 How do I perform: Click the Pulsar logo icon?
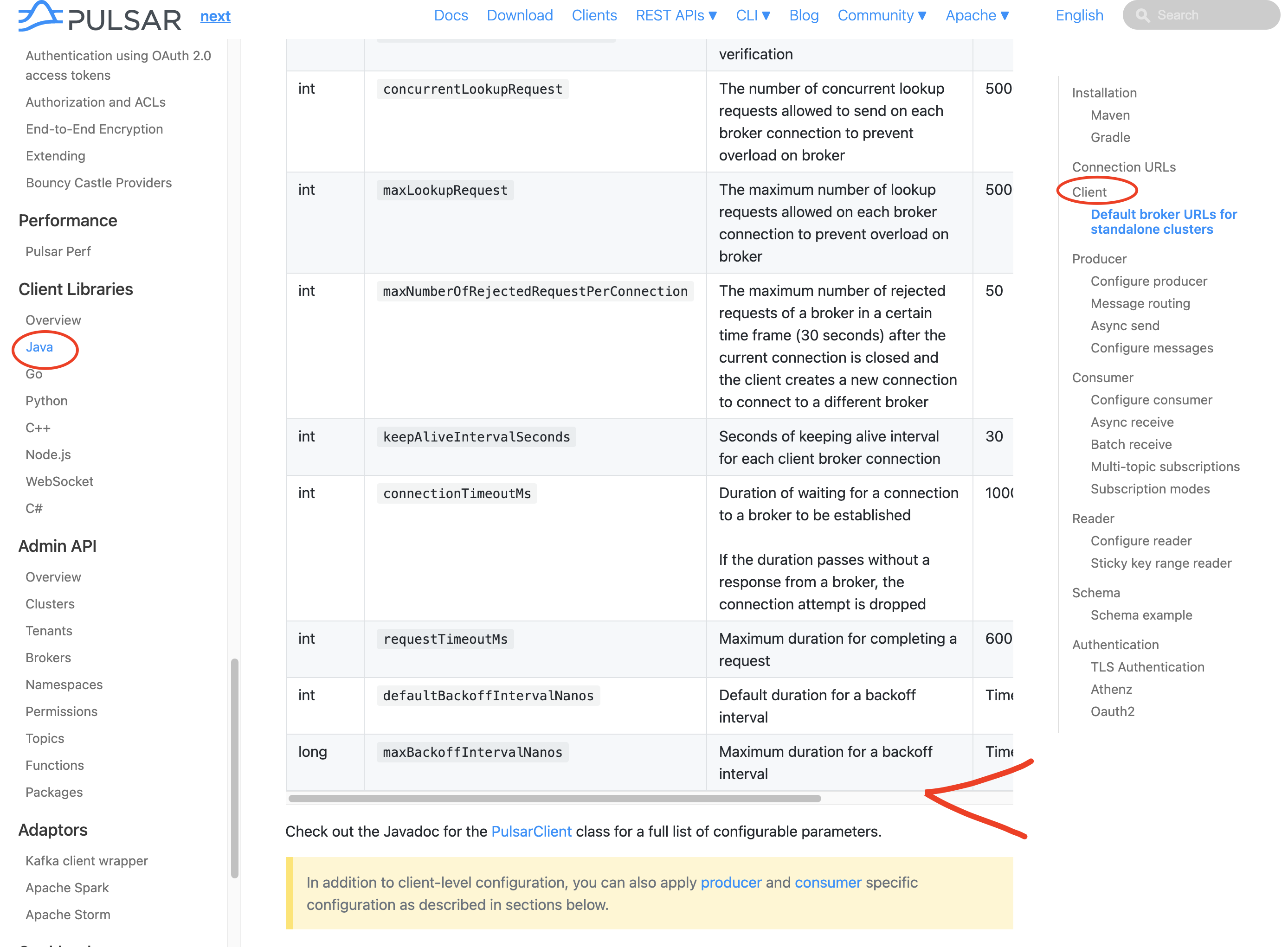[x=40, y=15]
